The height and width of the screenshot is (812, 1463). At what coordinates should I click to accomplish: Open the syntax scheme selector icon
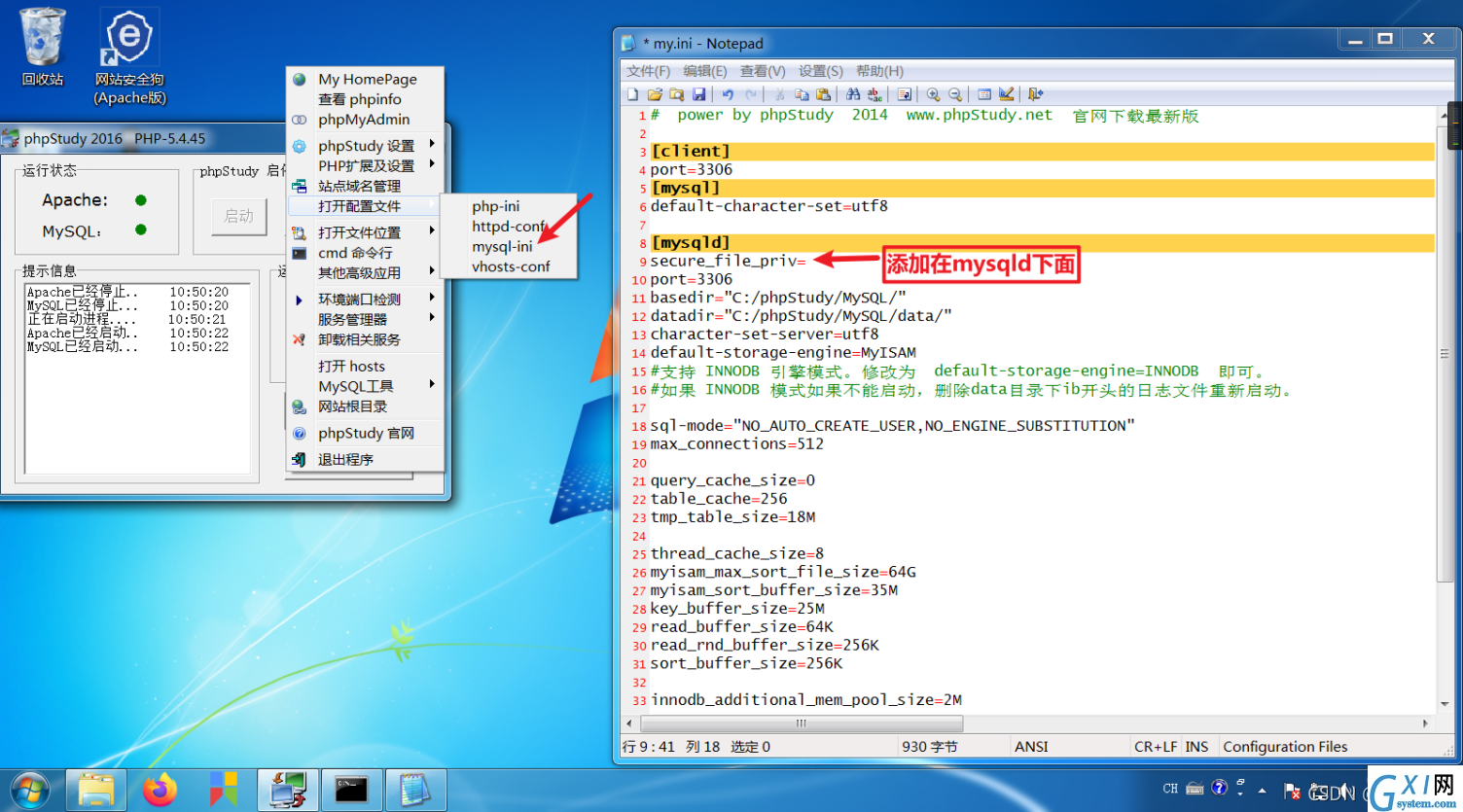click(984, 94)
